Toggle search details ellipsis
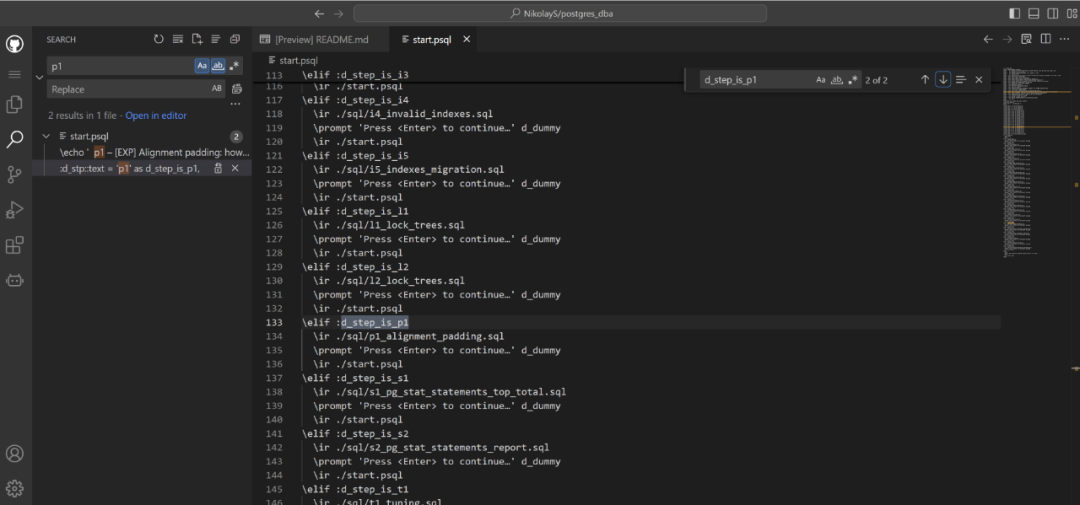Image resolution: width=1080 pixels, height=505 pixels. coord(235,104)
